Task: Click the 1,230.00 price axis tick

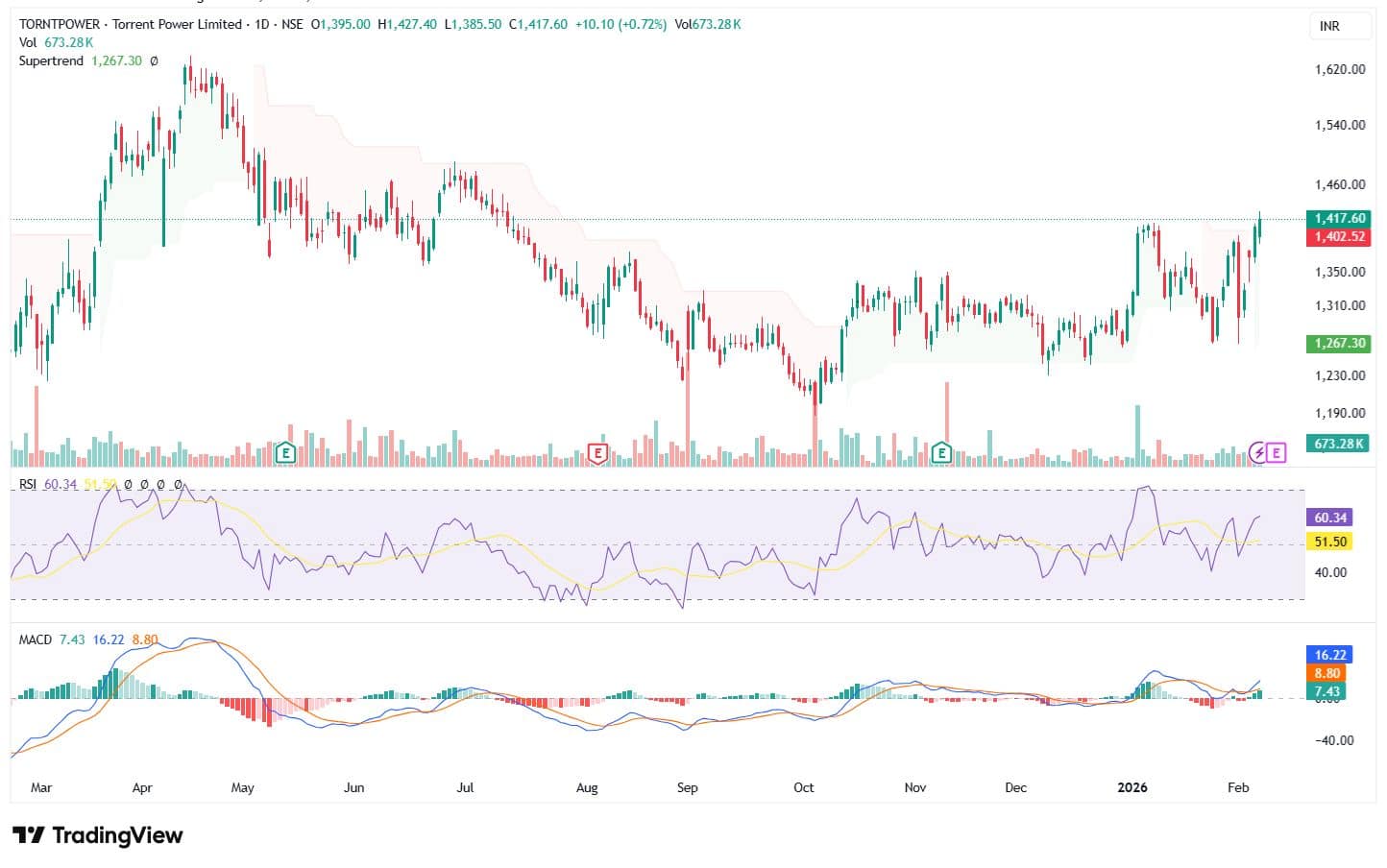Action: pos(1340,375)
